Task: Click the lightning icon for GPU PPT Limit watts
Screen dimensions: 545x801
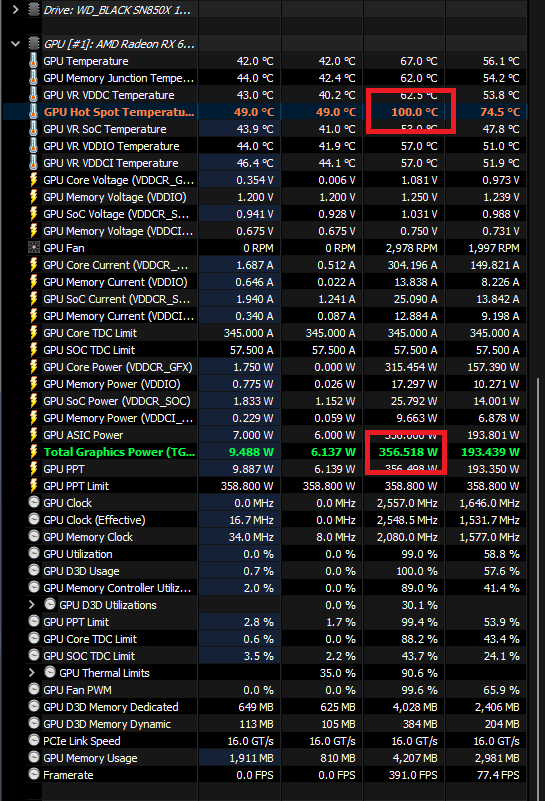Action: (34, 486)
